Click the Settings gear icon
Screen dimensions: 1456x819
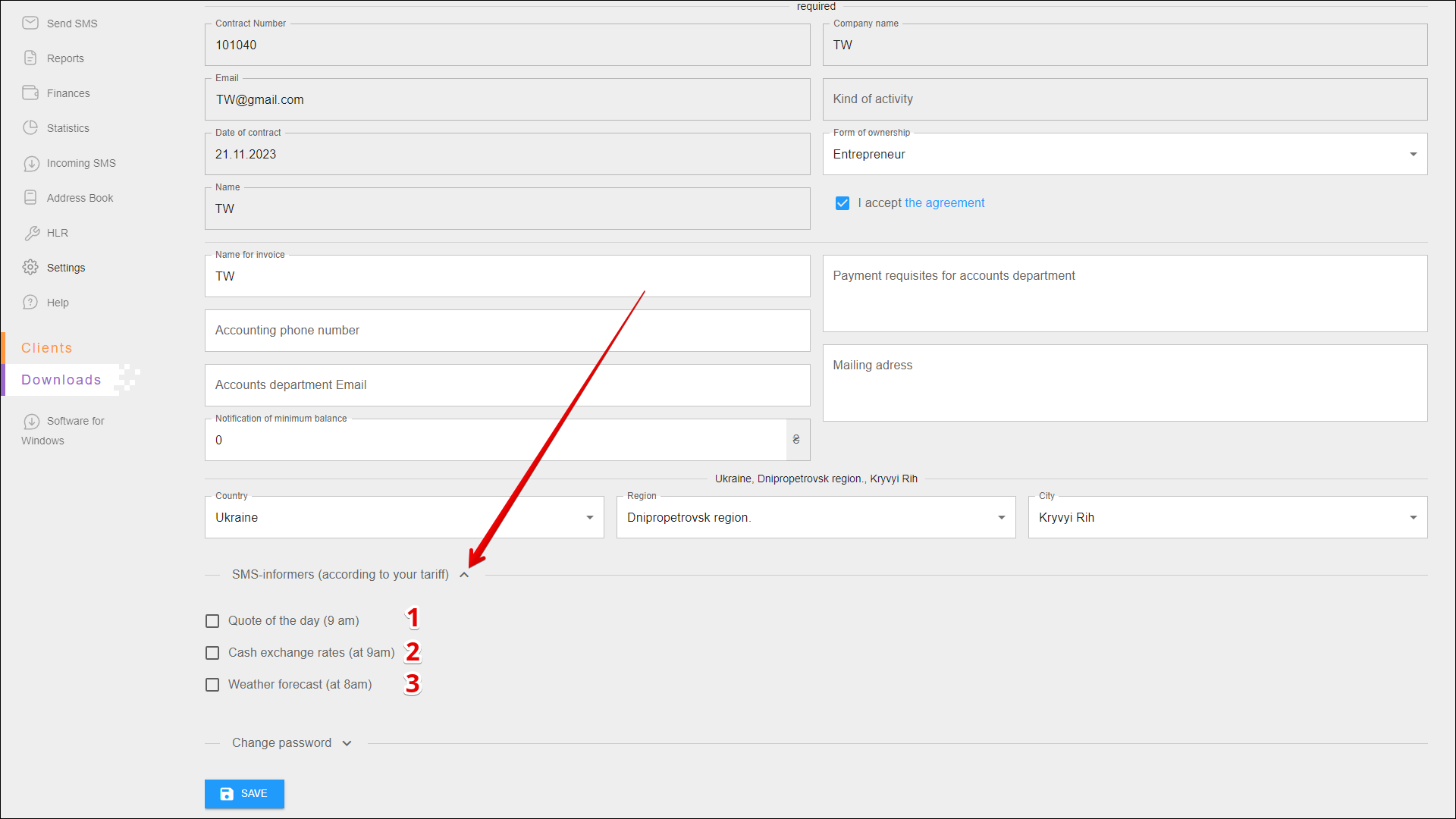click(30, 267)
